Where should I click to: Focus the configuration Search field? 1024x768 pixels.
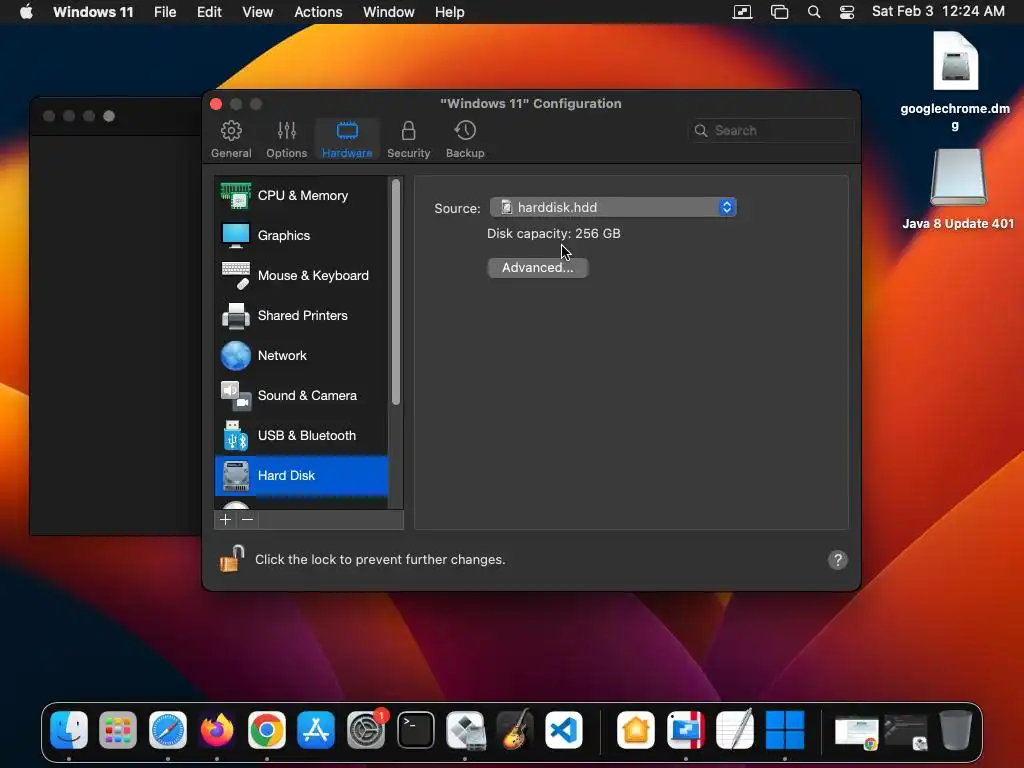(x=771, y=131)
